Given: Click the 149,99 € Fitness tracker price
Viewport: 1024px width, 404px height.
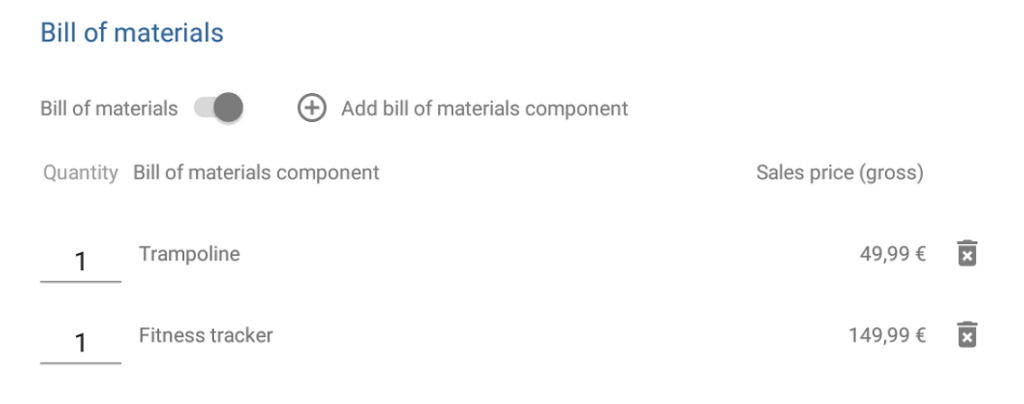Looking at the screenshot, I should click(x=887, y=335).
